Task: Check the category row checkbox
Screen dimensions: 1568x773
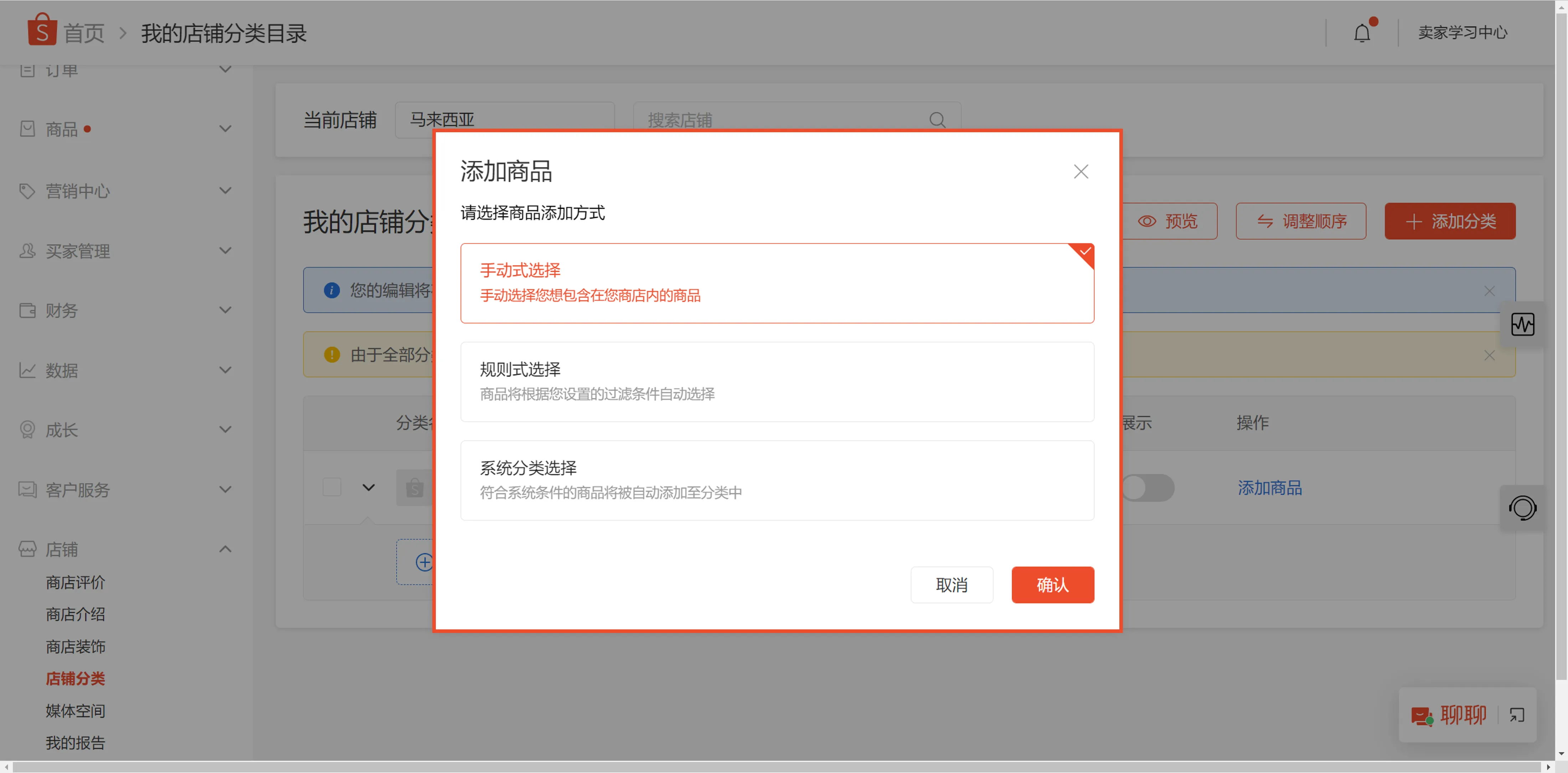Action: (x=332, y=487)
